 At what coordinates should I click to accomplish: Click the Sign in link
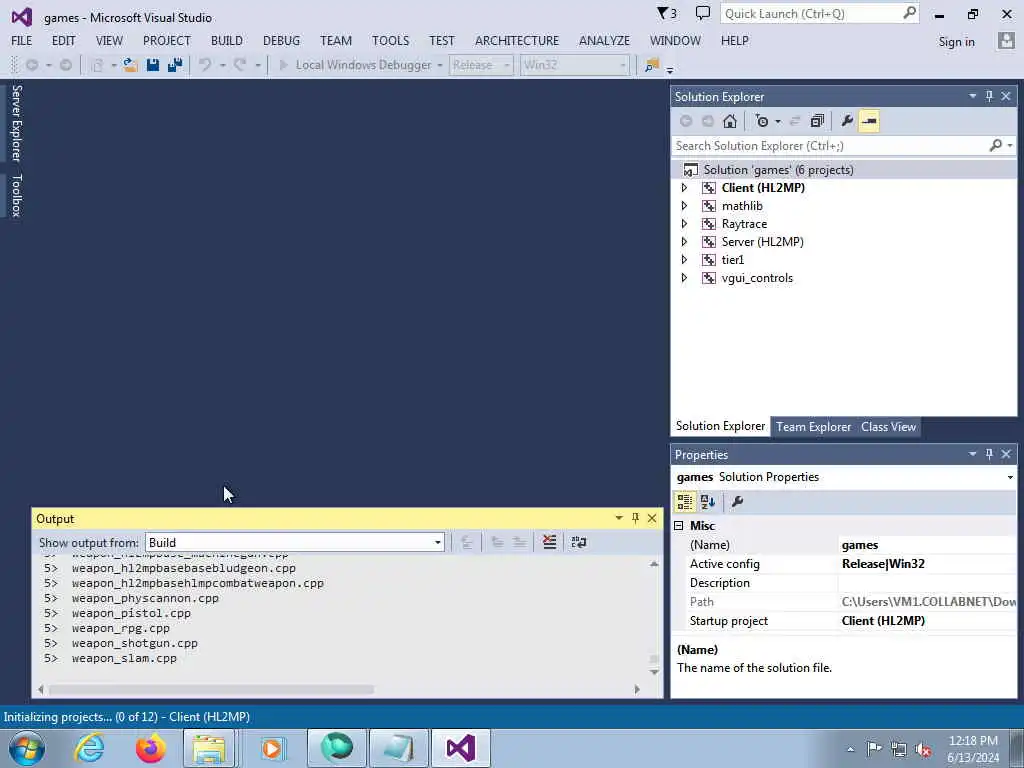point(956,42)
